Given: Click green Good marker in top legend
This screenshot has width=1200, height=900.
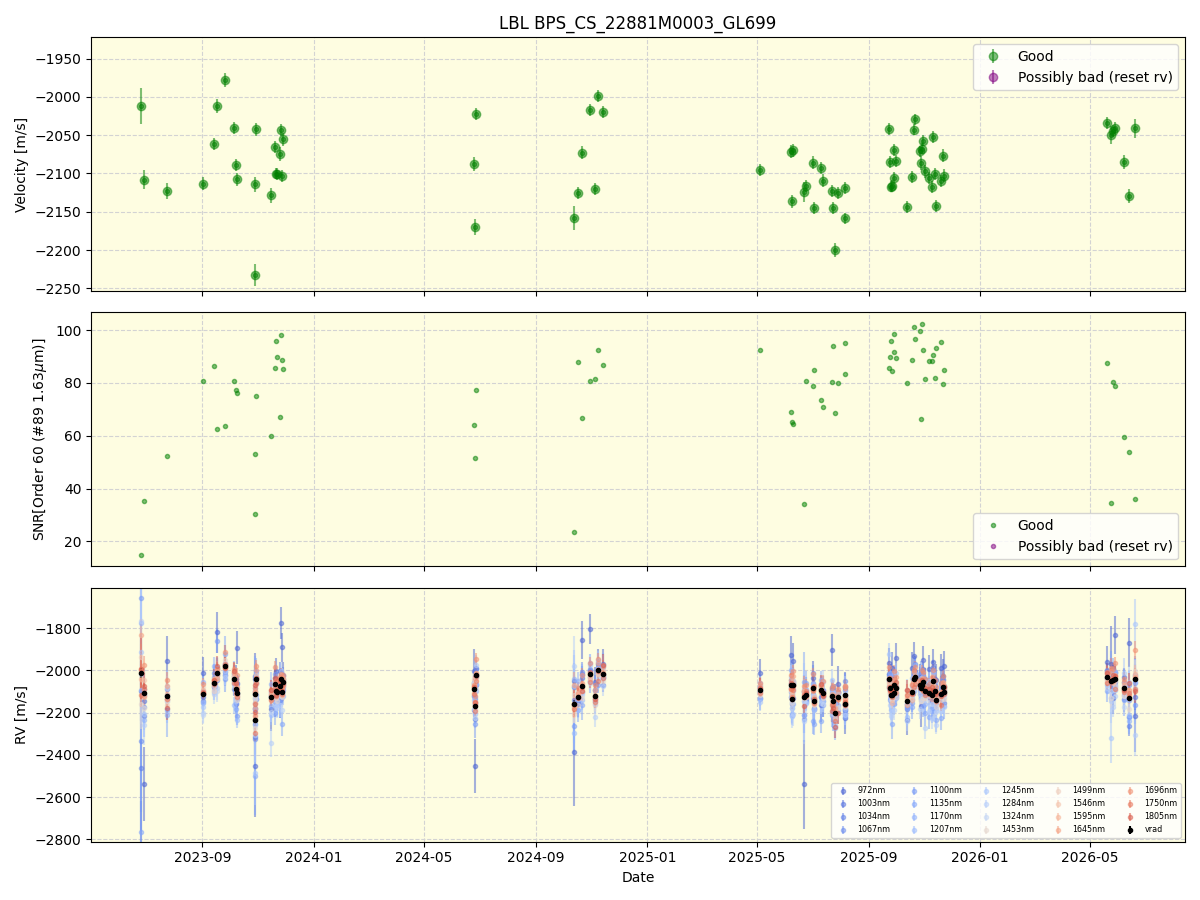Looking at the screenshot, I should 993,57.
